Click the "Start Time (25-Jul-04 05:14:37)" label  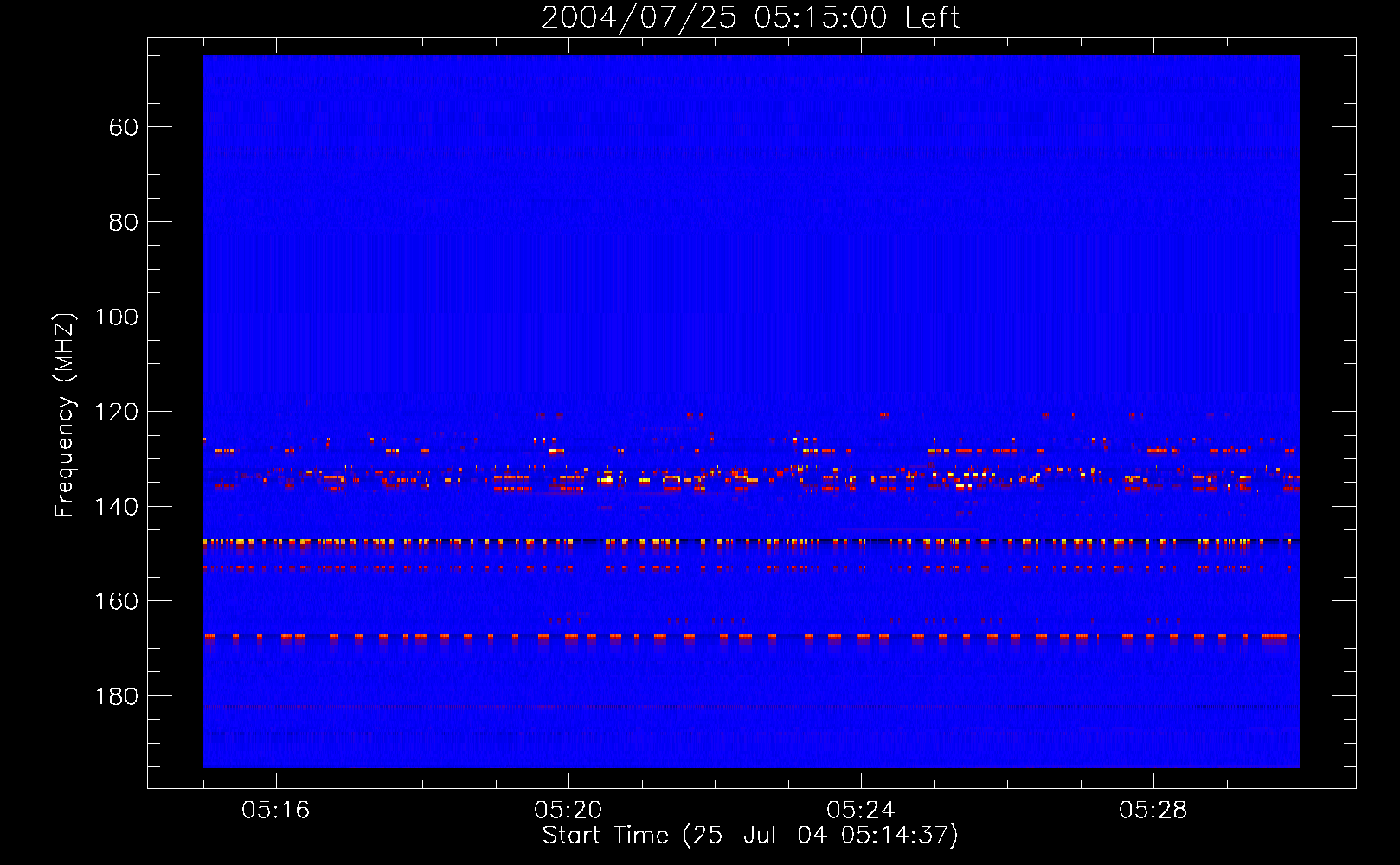pyautogui.click(x=750, y=836)
